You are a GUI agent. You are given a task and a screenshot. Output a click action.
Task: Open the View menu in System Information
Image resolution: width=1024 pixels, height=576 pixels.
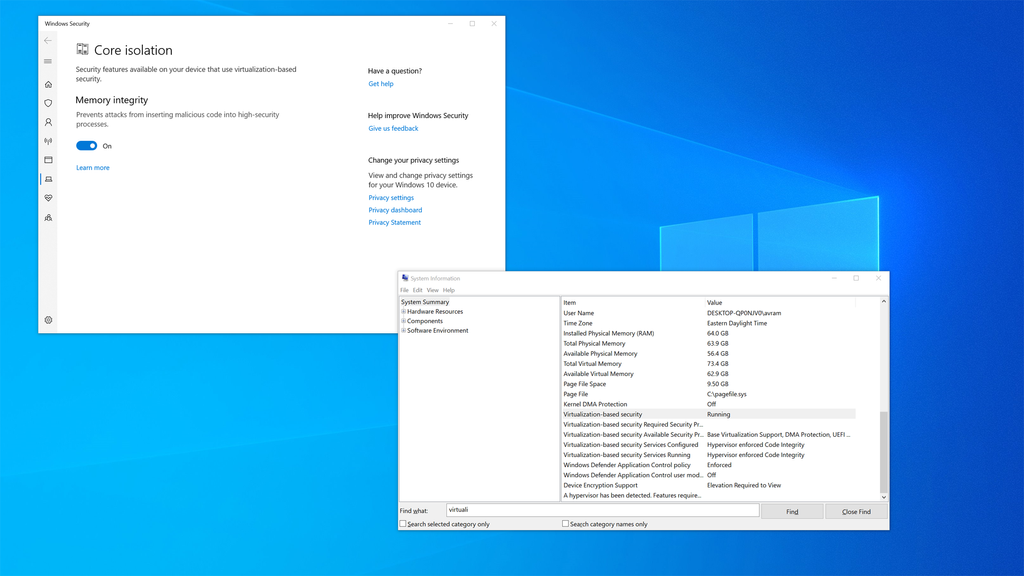(x=433, y=290)
